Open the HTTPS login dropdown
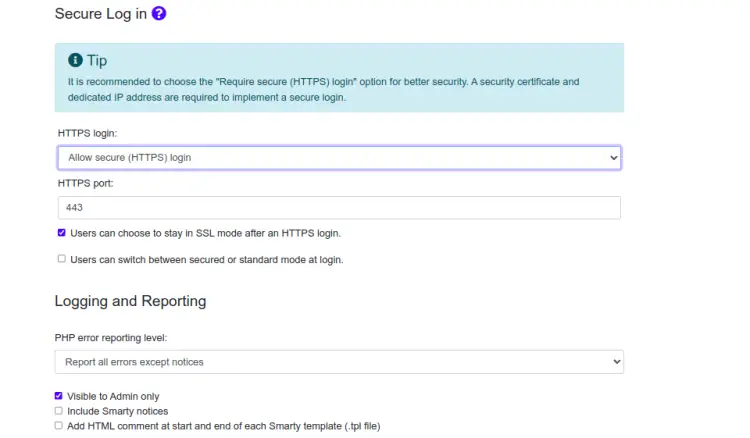Viewport: 750px width, 438px height. coord(339,158)
